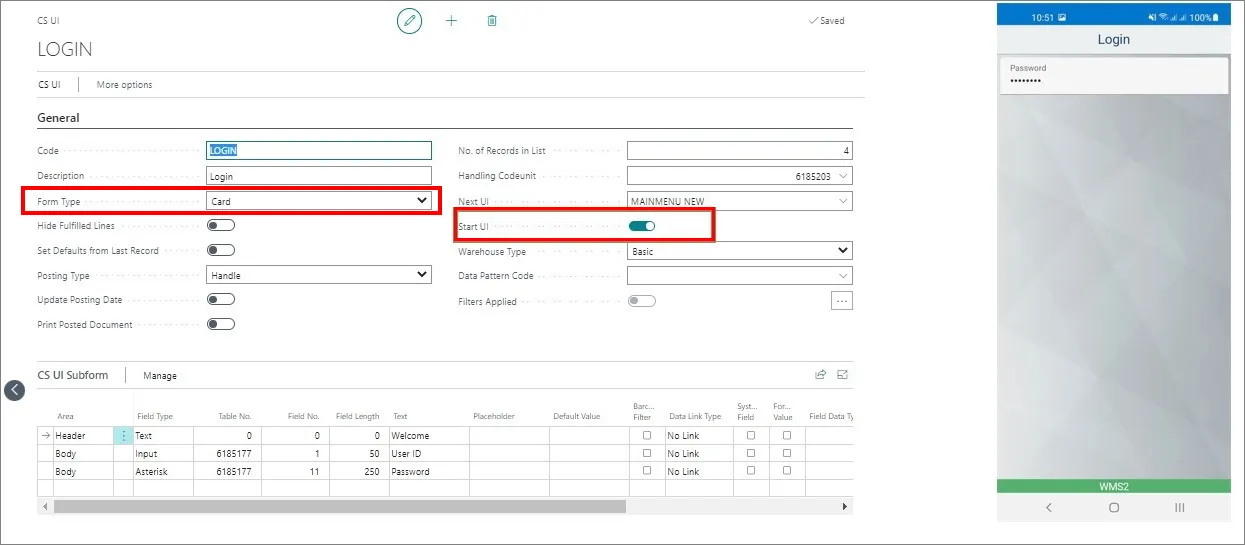Tap the Android back navigation icon
1245x545 pixels.
[x=1048, y=508]
